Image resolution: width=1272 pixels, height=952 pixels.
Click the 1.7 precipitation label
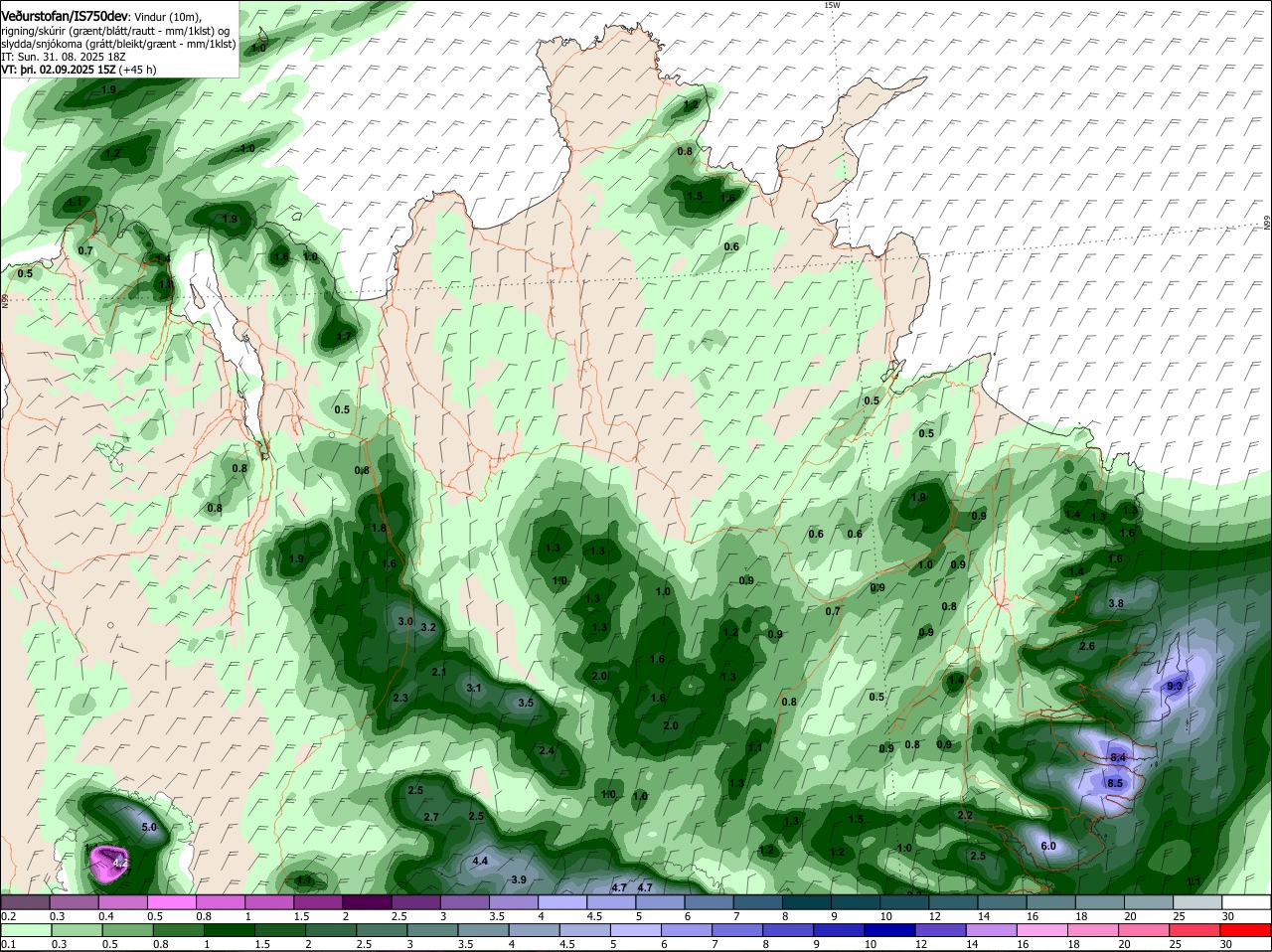[x=344, y=336]
